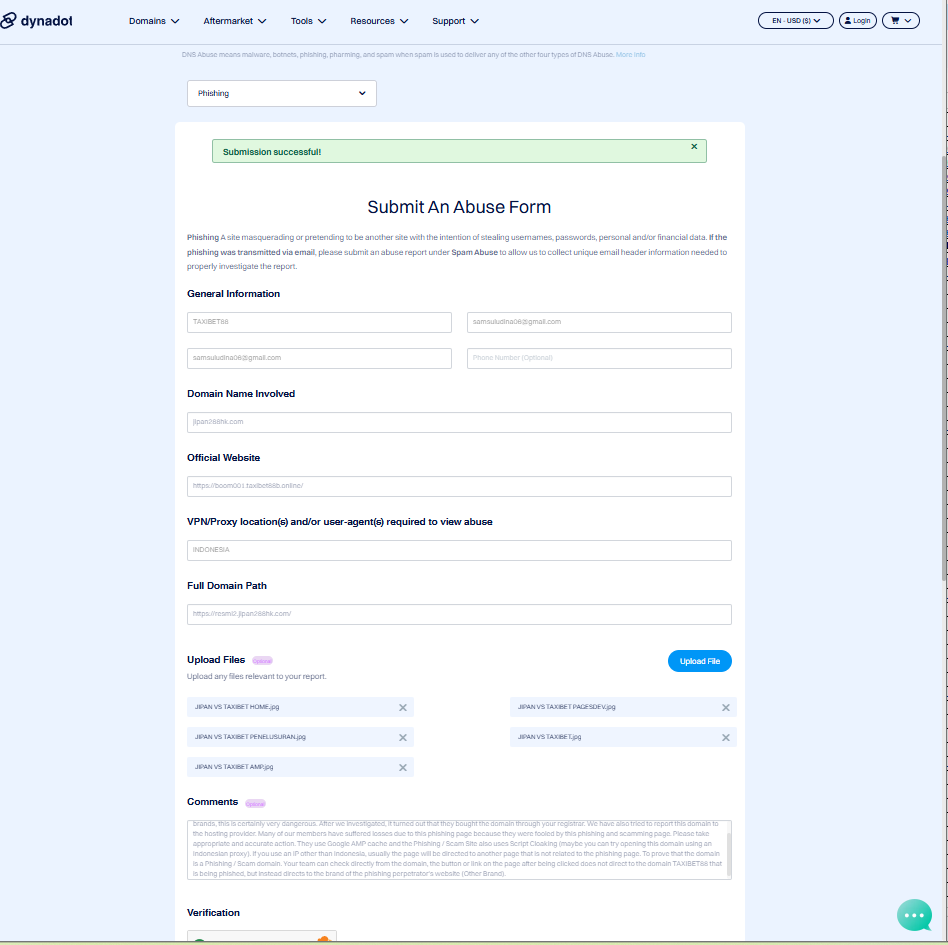Open the Domains menu
The image size is (948, 945).
click(154, 21)
